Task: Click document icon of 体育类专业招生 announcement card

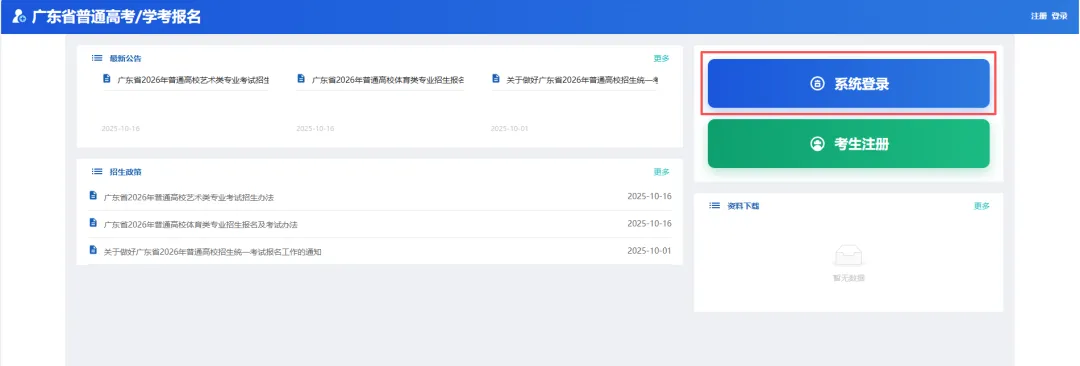Action: [x=301, y=79]
